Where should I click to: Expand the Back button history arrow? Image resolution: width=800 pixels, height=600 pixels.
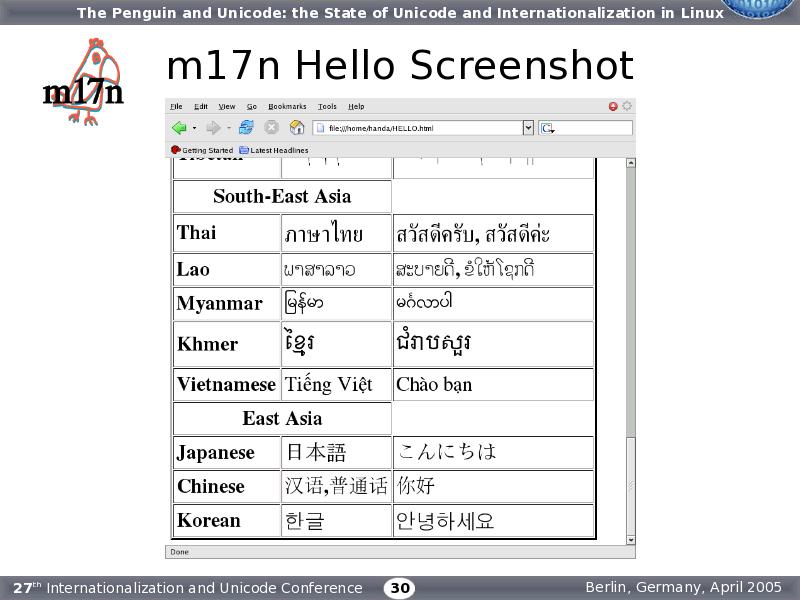[194, 128]
